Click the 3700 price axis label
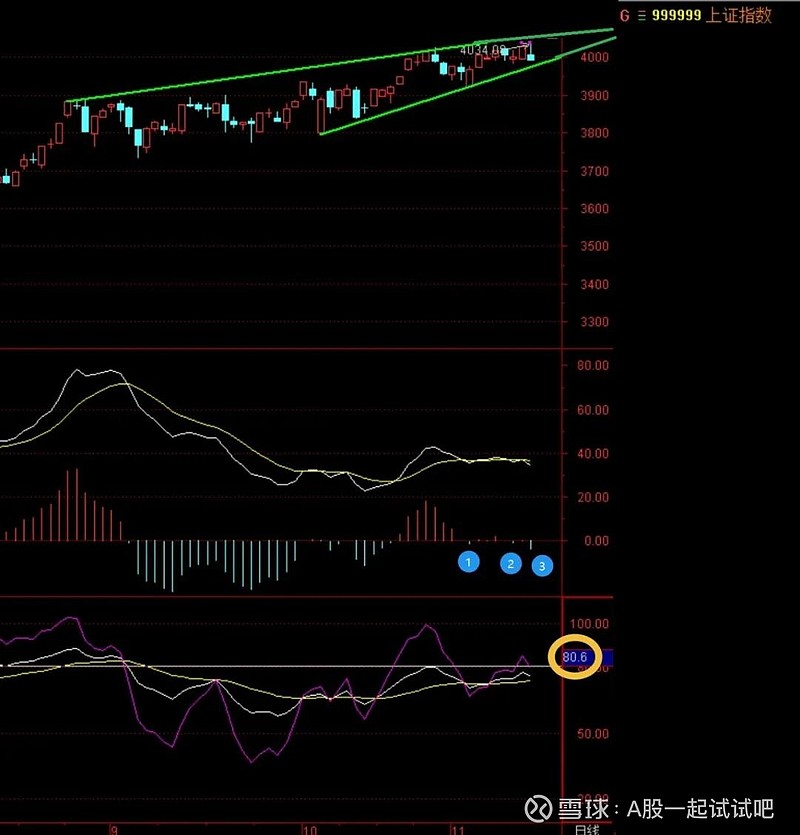Image resolution: width=800 pixels, height=835 pixels. (x=594, y=171)
